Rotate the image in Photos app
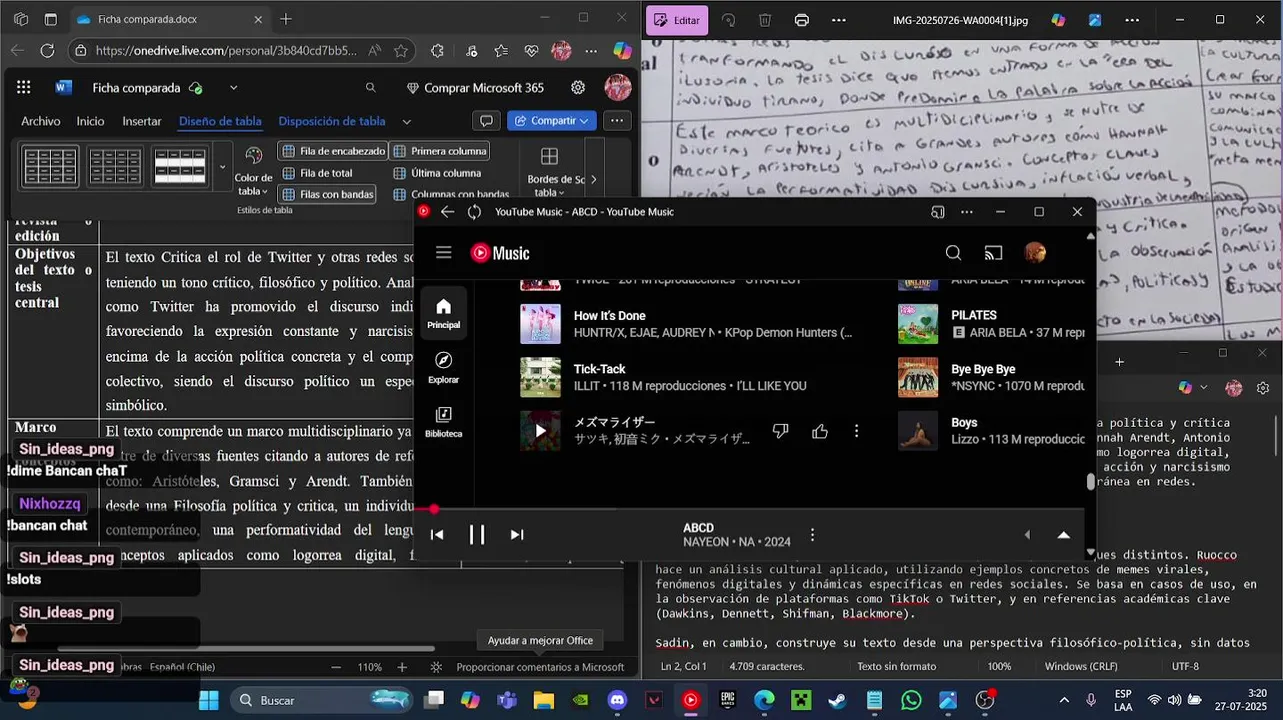Viewport: 1283px width, 720px height. click(x=728, y=20)
